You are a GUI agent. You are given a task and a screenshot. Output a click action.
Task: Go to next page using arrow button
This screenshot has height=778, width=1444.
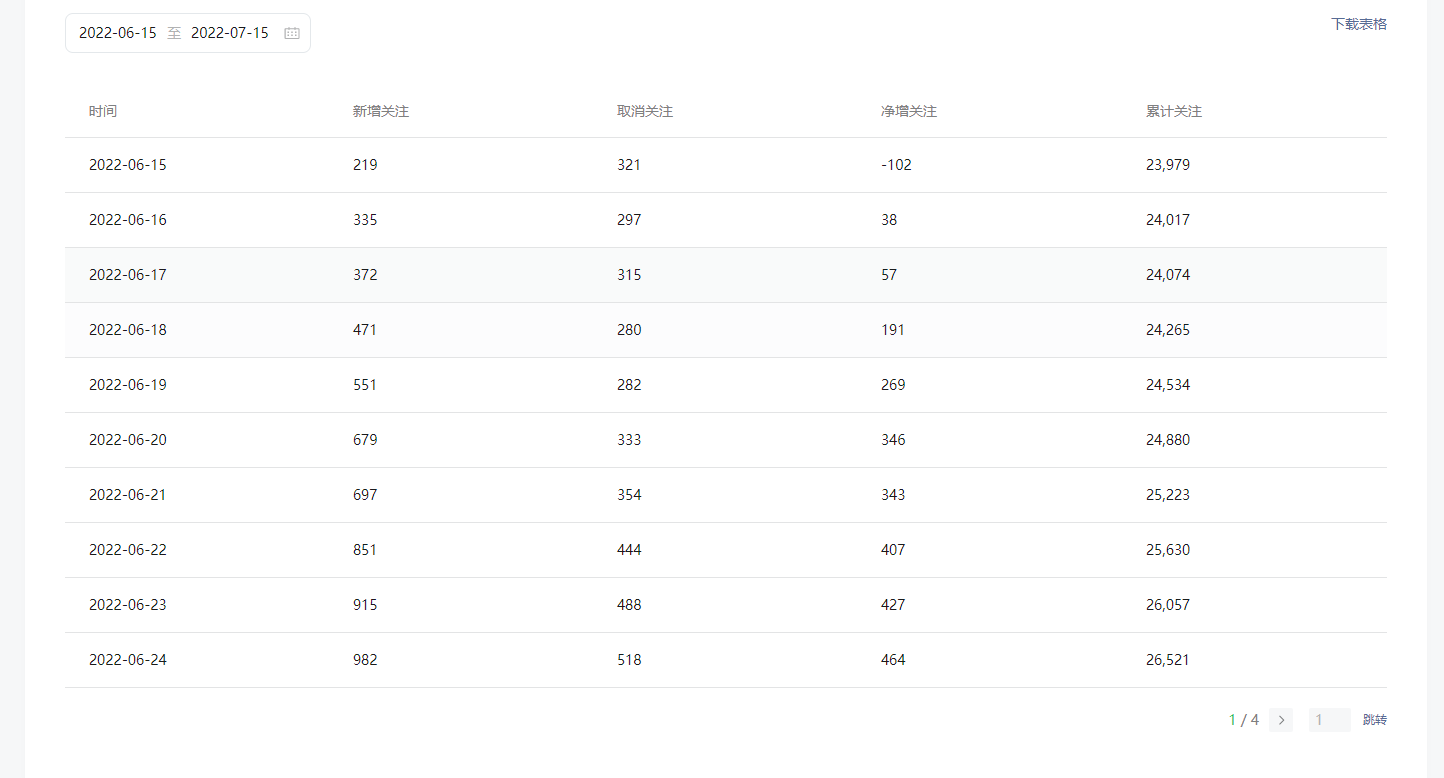[x=1281, y=720]
